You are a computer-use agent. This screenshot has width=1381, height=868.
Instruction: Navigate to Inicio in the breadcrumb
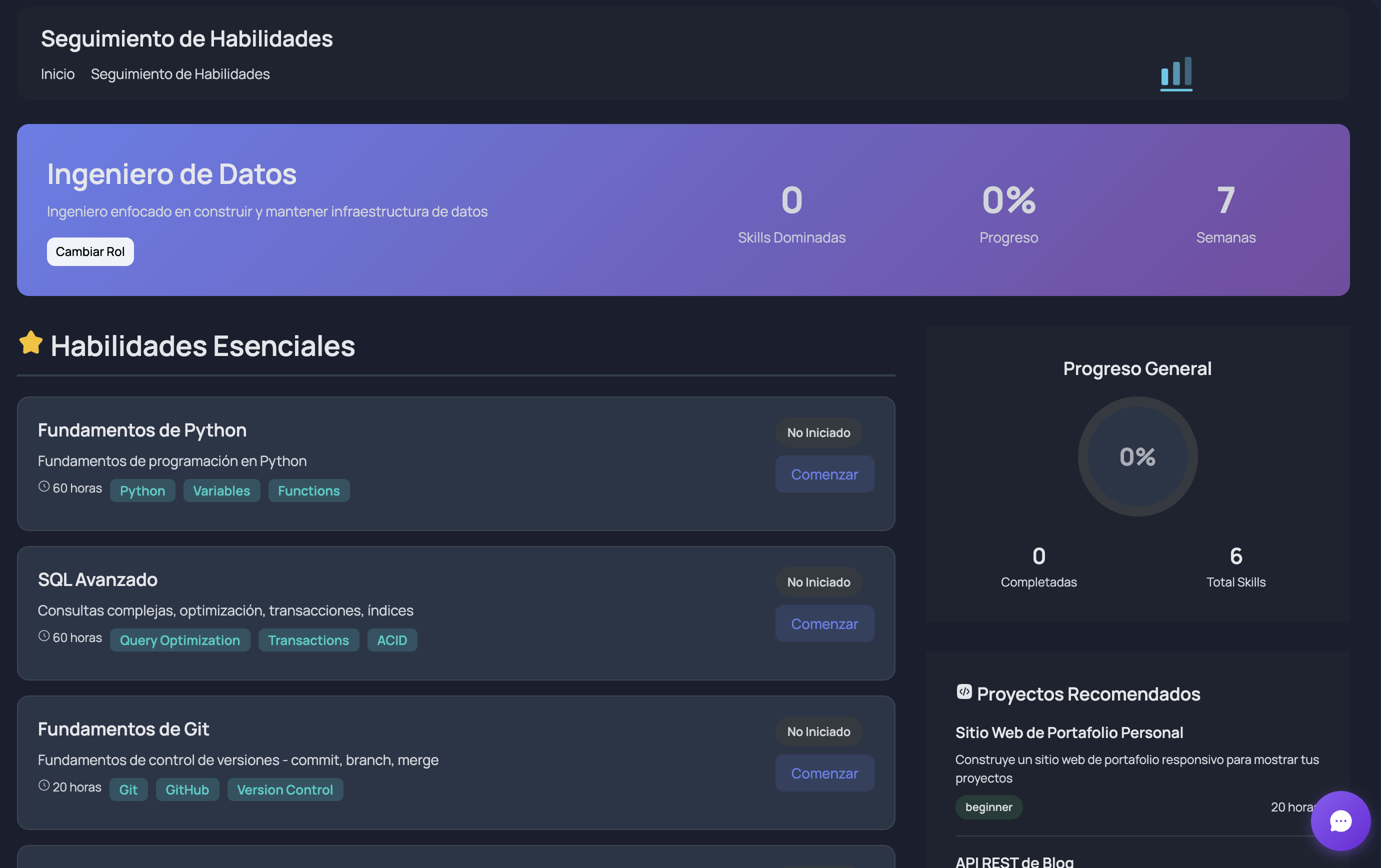pos(57,73)
